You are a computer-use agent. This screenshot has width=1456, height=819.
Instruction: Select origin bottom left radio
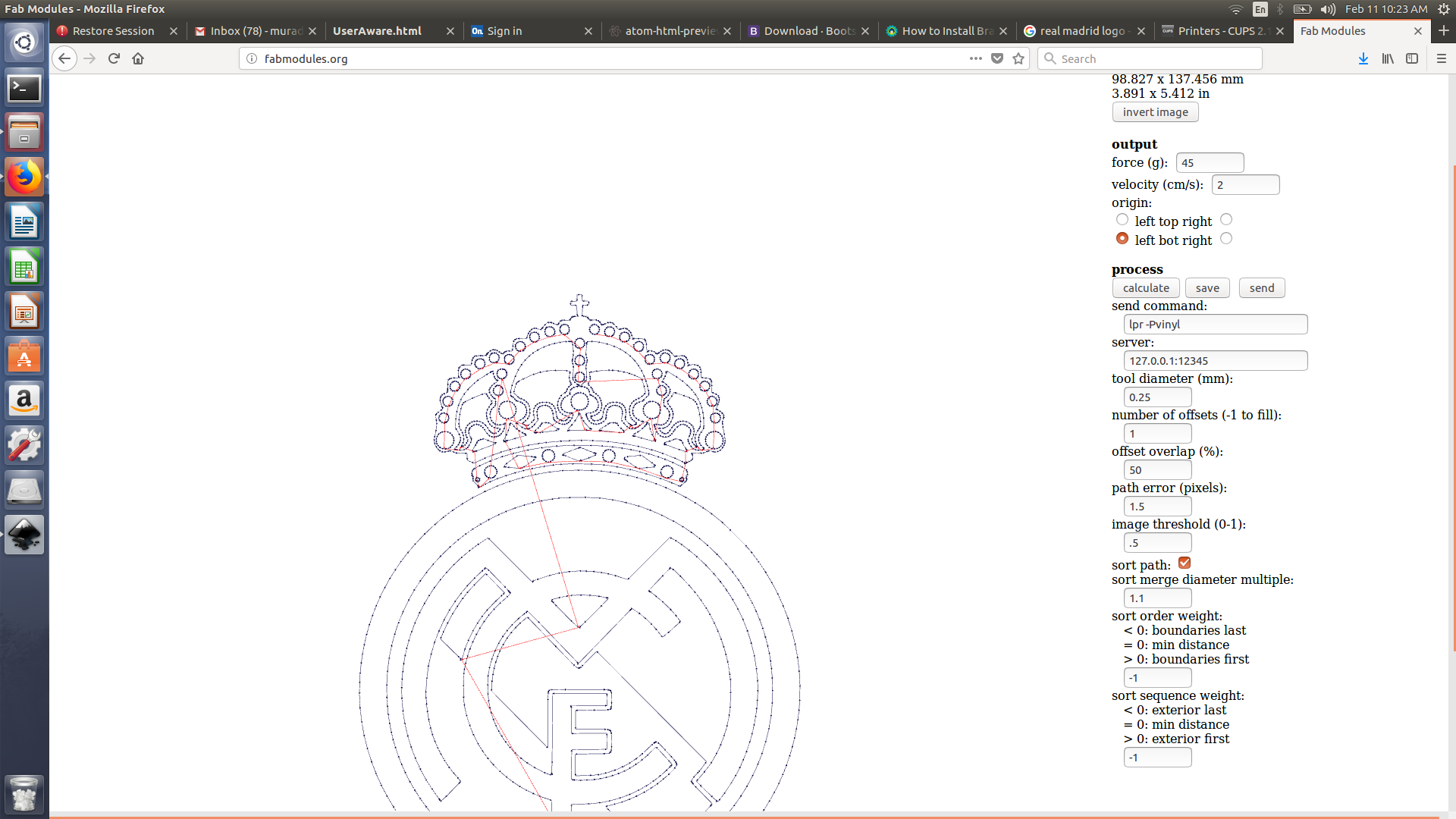[x=1122, y=239]
